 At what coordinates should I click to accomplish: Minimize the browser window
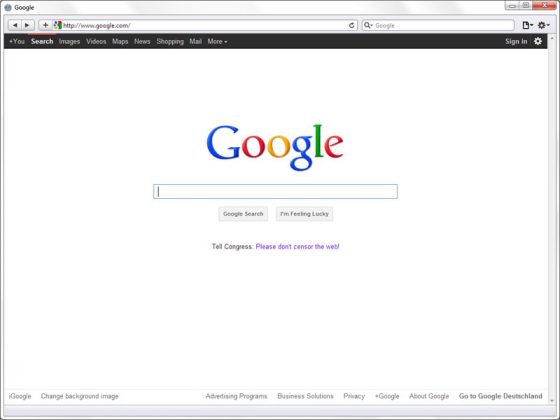[512, 5]
